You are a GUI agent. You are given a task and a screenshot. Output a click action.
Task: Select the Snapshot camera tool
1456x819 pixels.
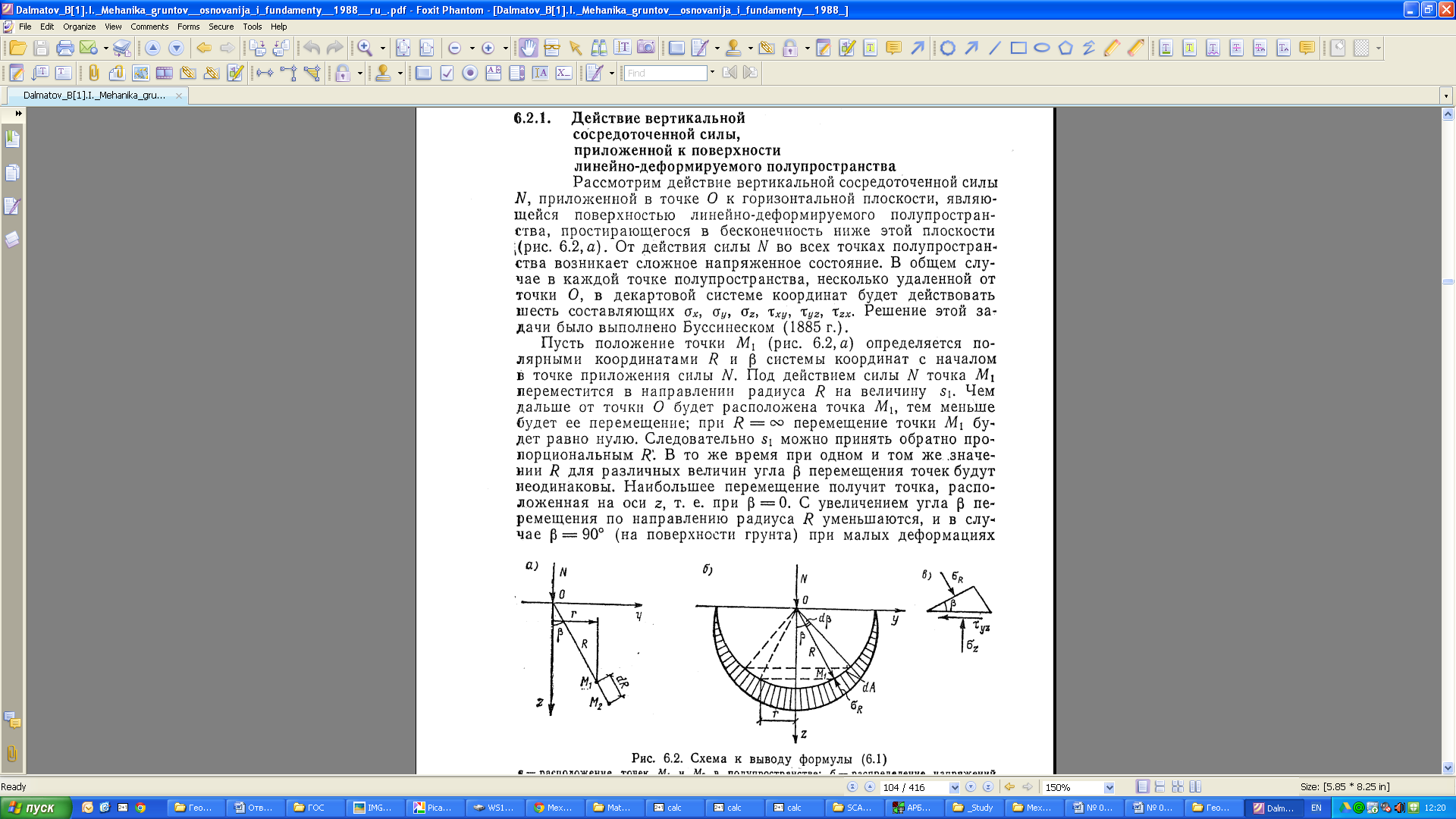(646, 49)
